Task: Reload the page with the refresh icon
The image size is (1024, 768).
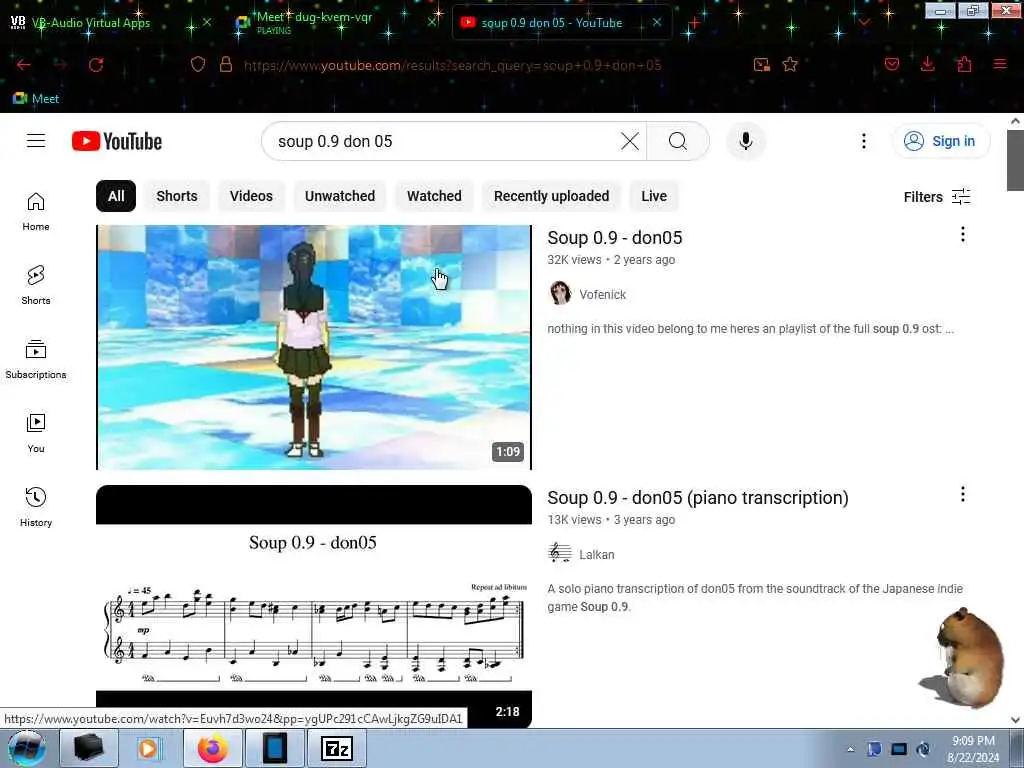Action: tap(96, 65)
